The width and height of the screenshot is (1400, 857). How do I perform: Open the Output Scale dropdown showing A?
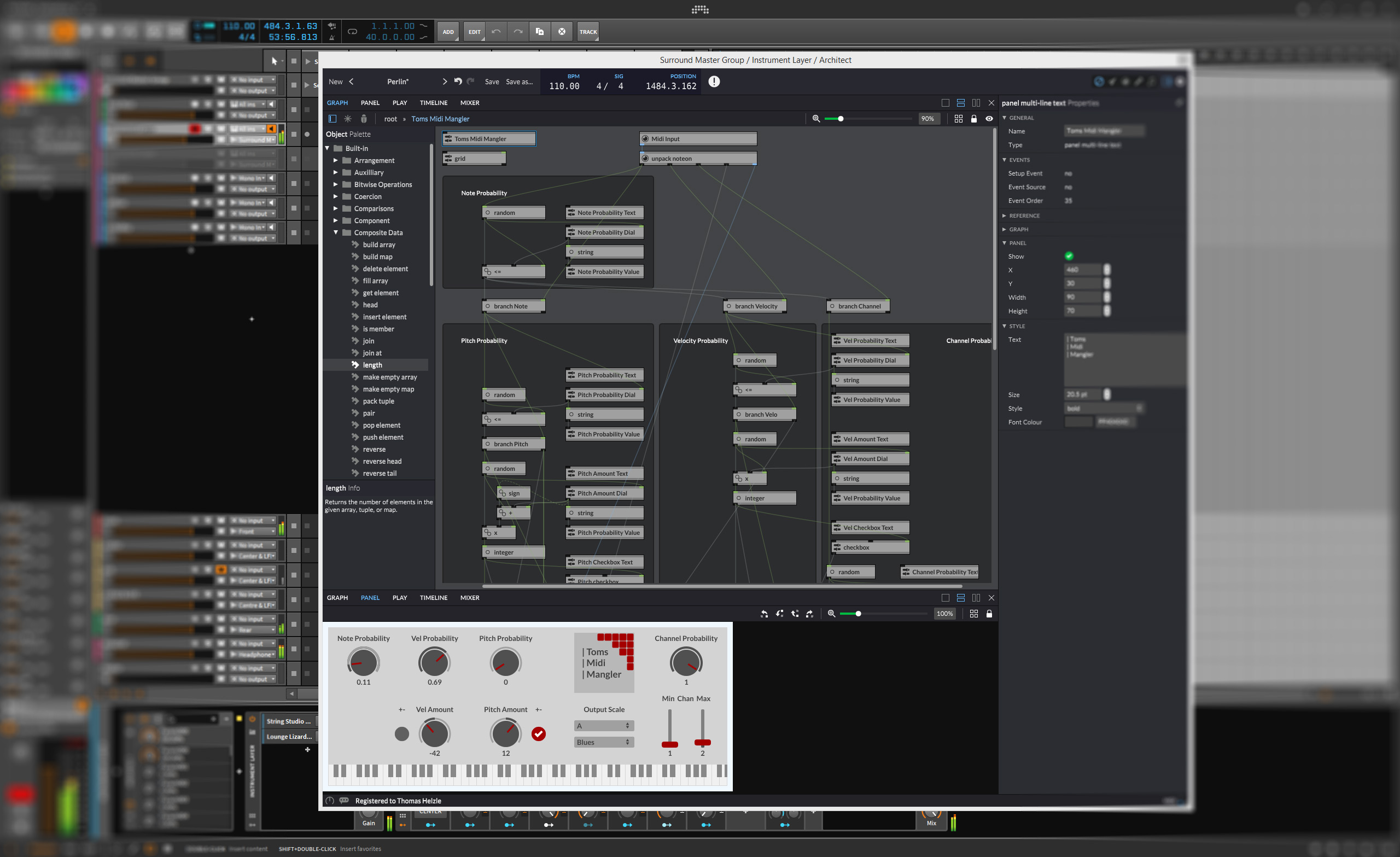click(603, 726)
